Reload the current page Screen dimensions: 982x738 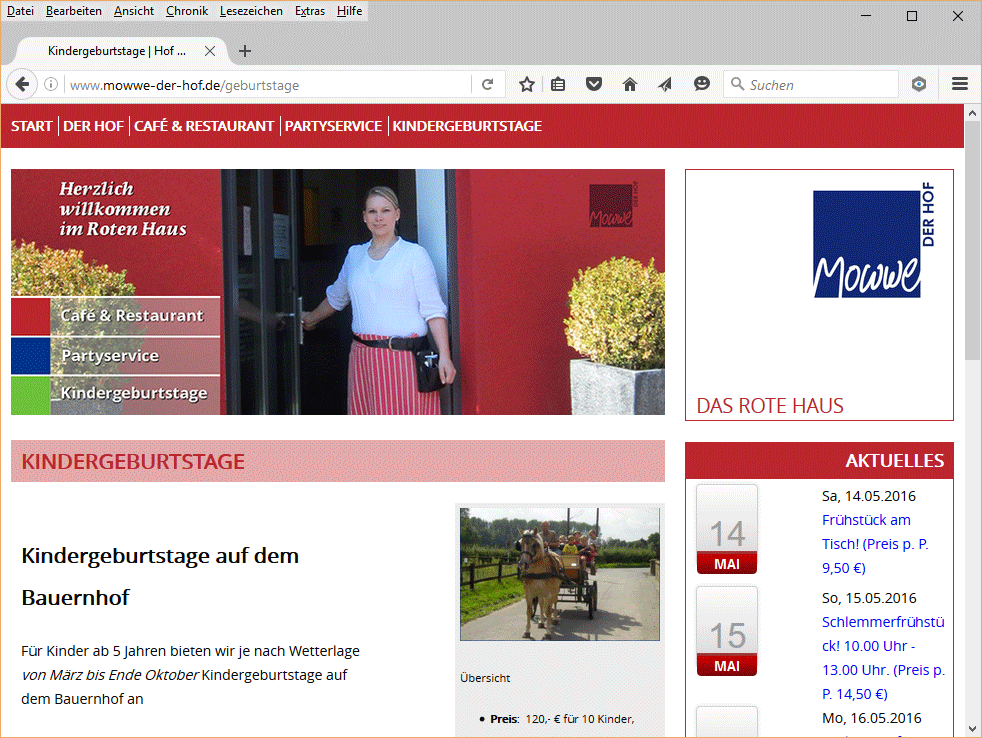tap(487, 84)
